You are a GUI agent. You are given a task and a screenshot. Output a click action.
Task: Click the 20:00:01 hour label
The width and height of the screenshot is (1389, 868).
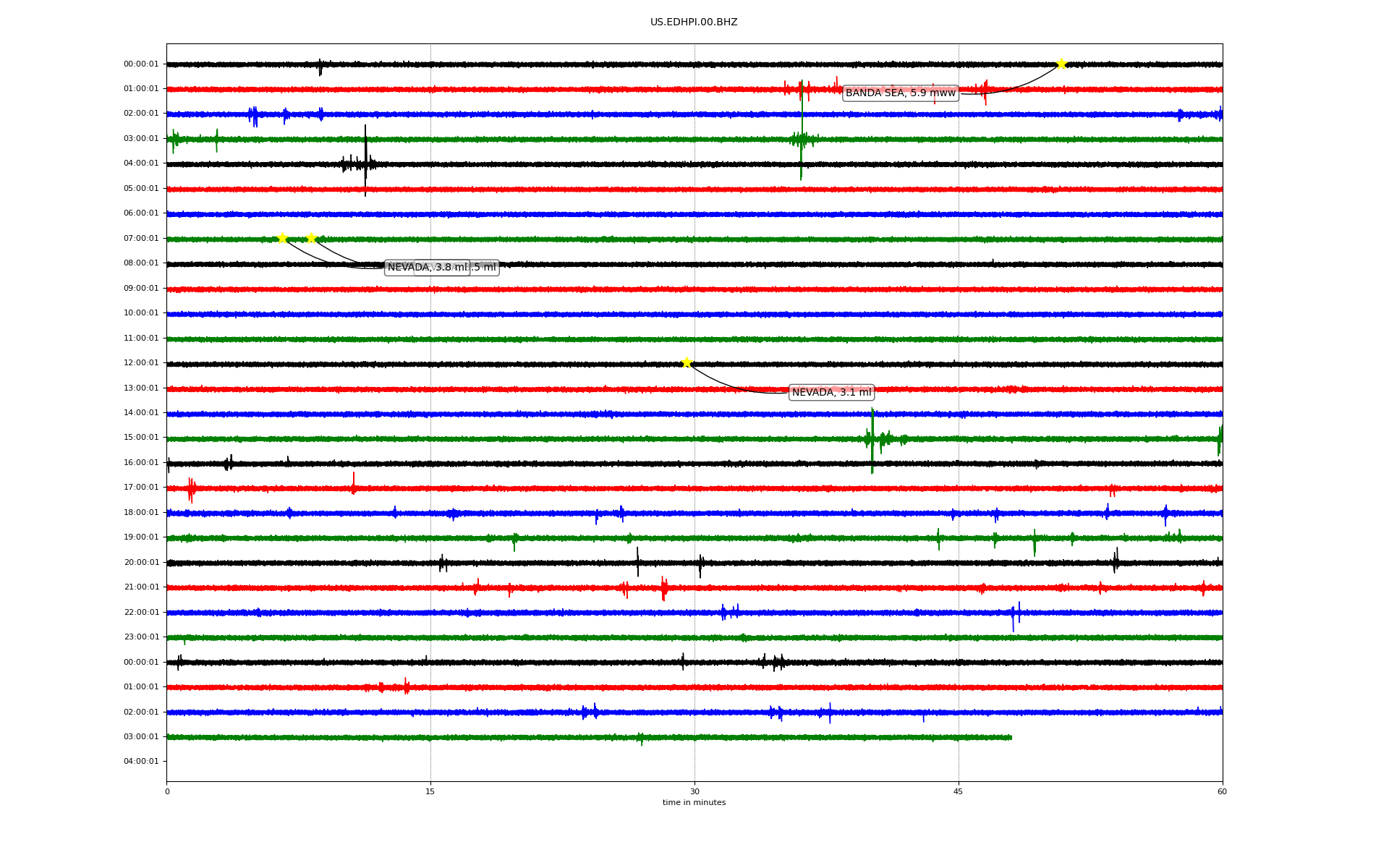click(141, 563)
